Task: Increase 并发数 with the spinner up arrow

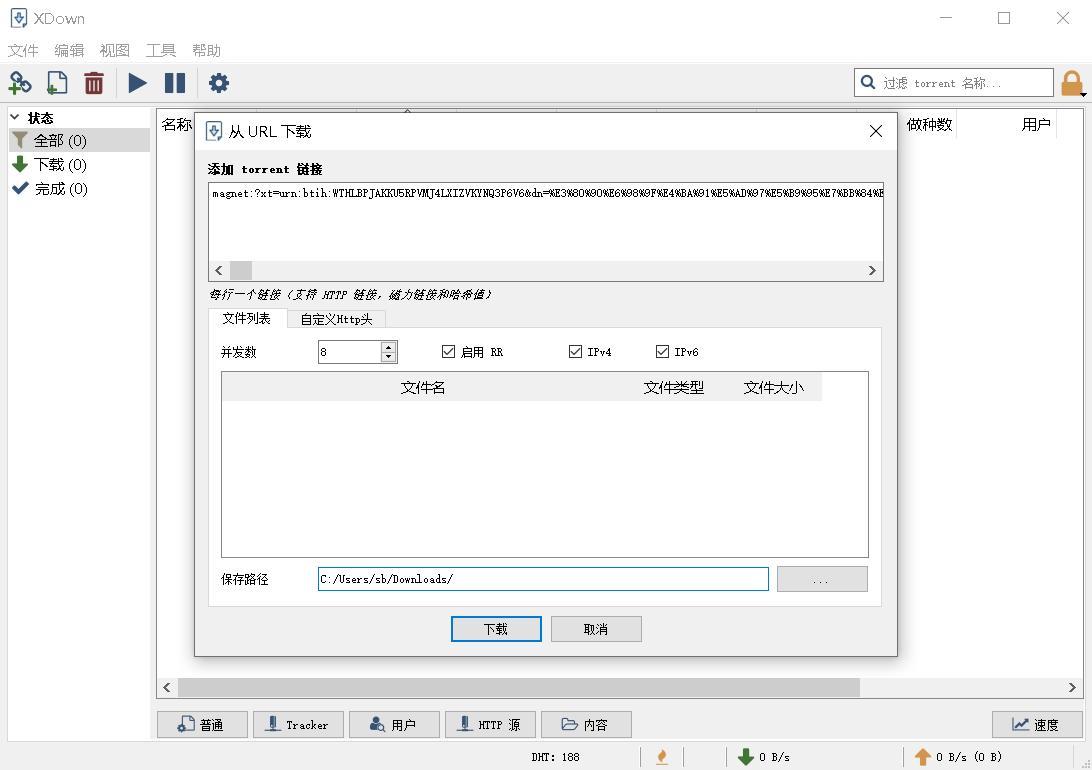Action: [x=388, y=347]
